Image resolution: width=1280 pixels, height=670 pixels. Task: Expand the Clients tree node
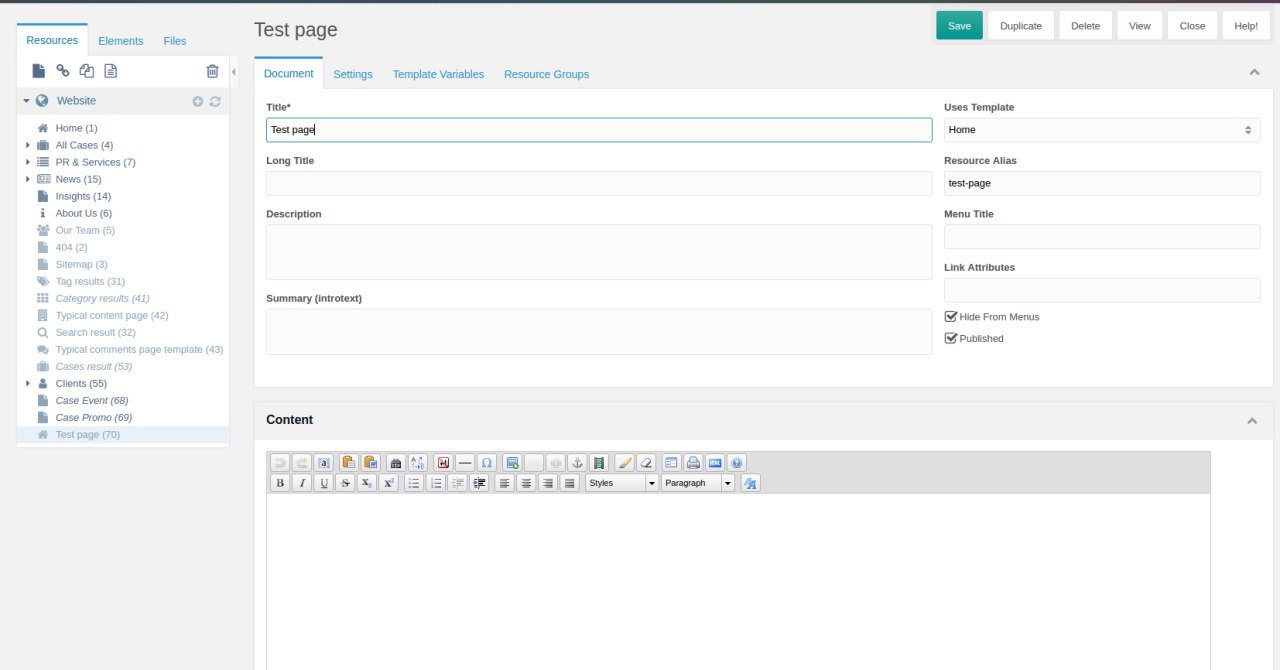[28, 383]
